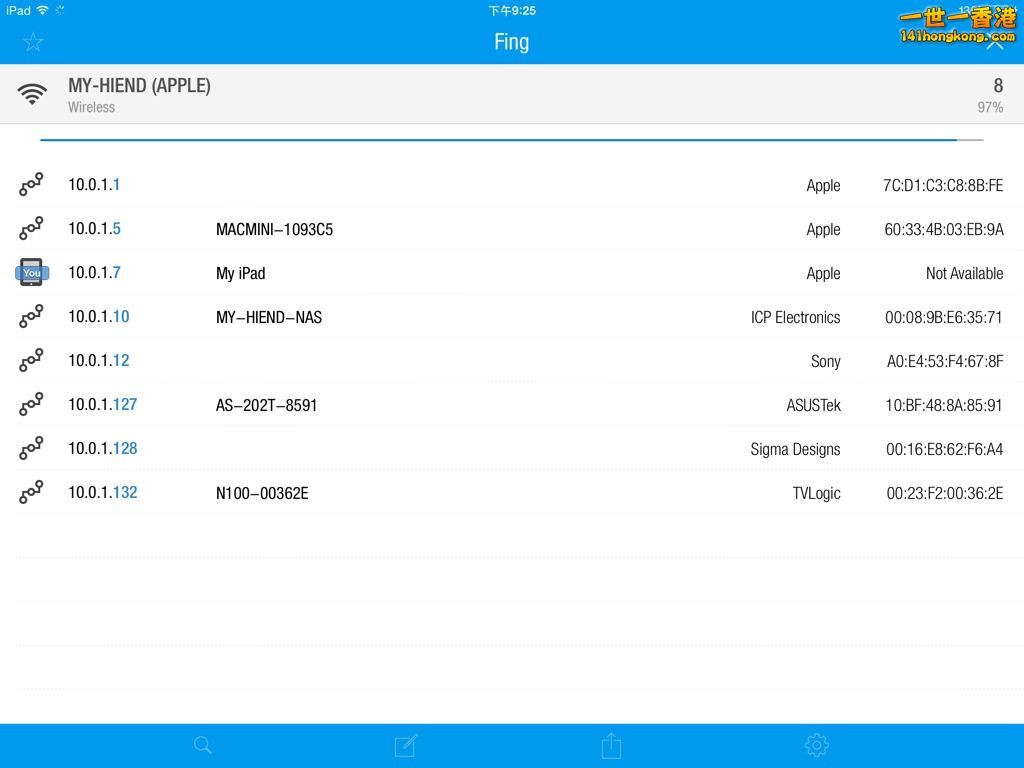
Task: Tap node icon for 10.0.1.1
Action: click(x=32, y=185)
